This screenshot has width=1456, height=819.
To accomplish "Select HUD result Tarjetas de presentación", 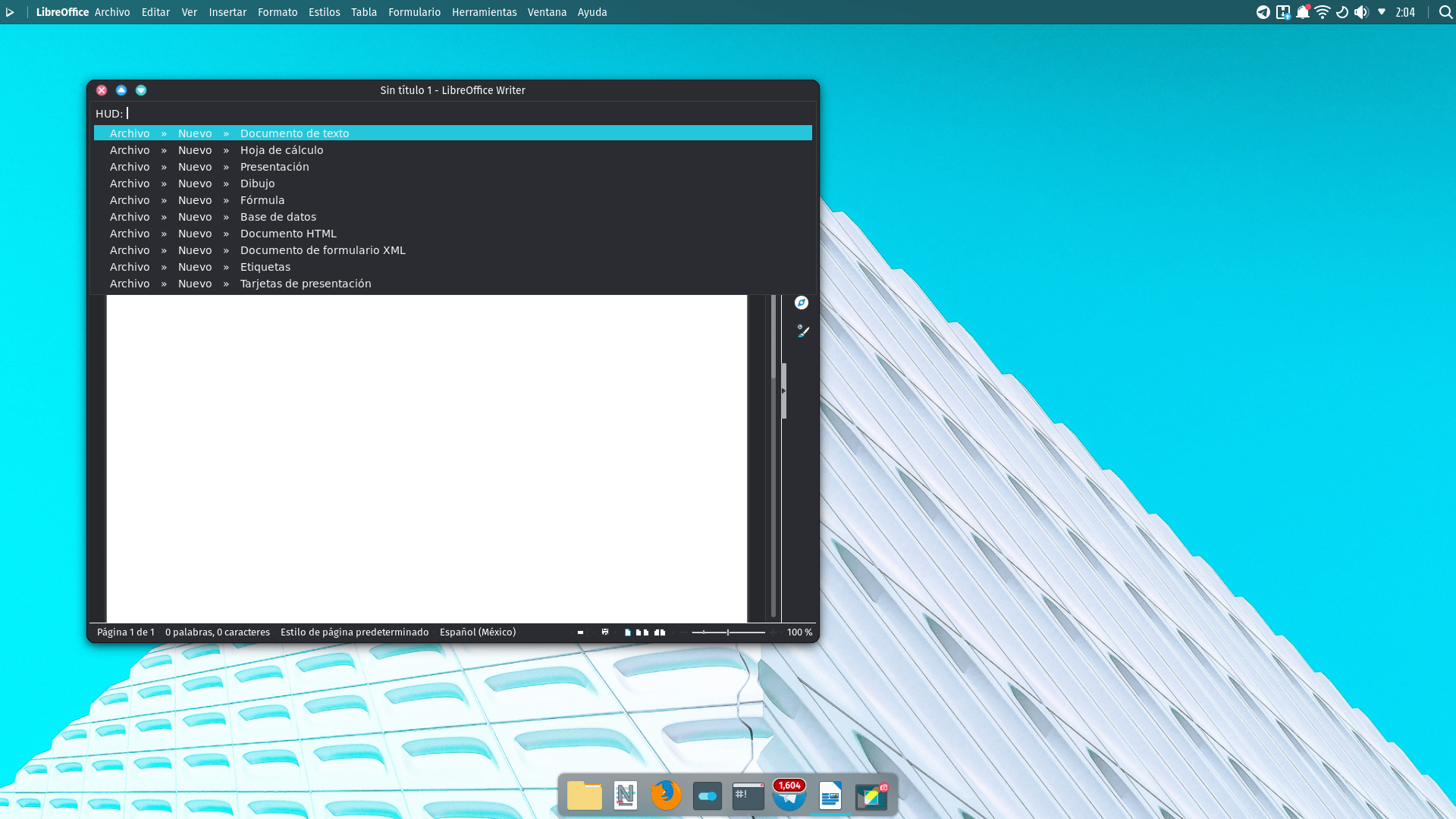I will (x=453, y=284).
